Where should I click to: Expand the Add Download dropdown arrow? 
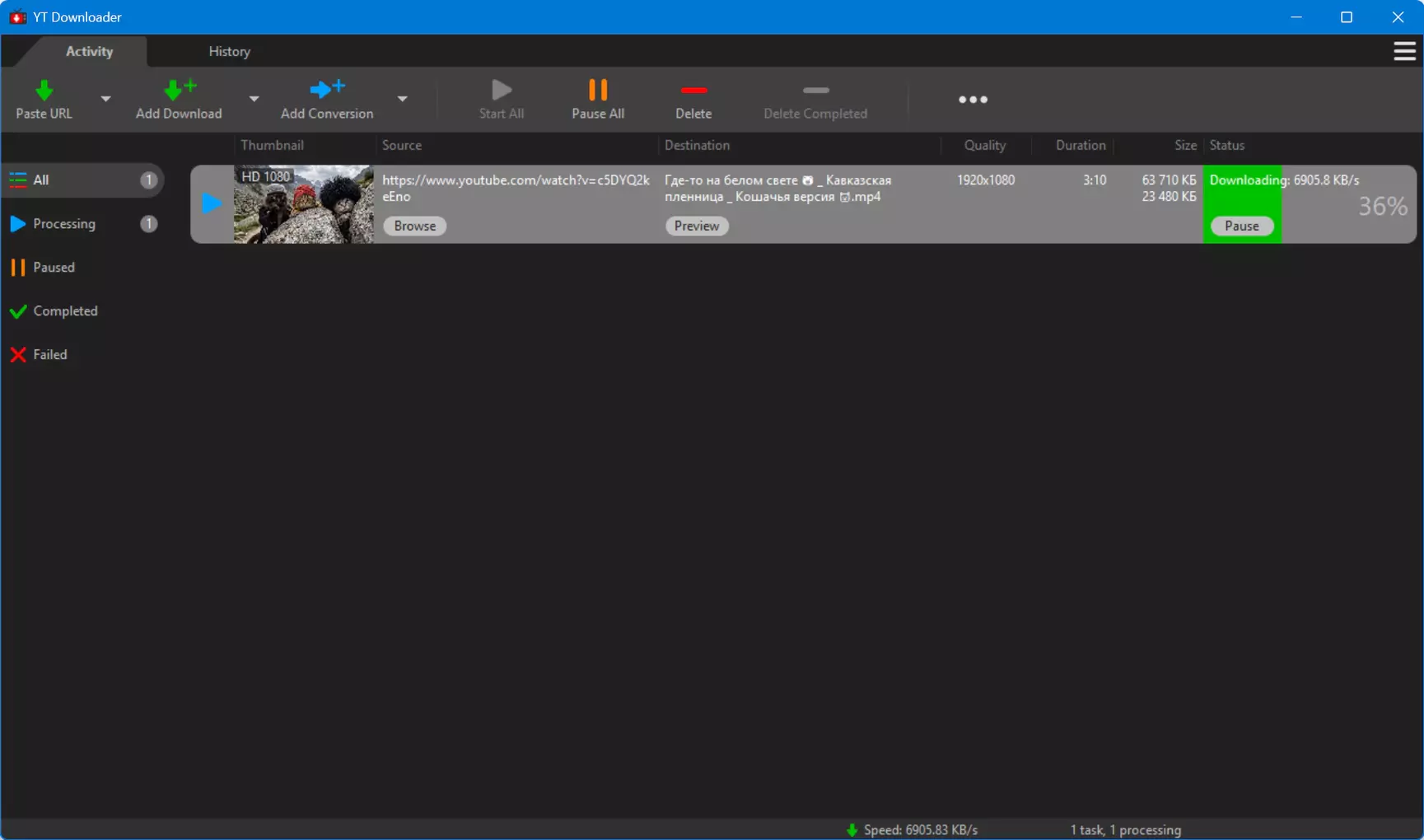(x=254, y=99)
